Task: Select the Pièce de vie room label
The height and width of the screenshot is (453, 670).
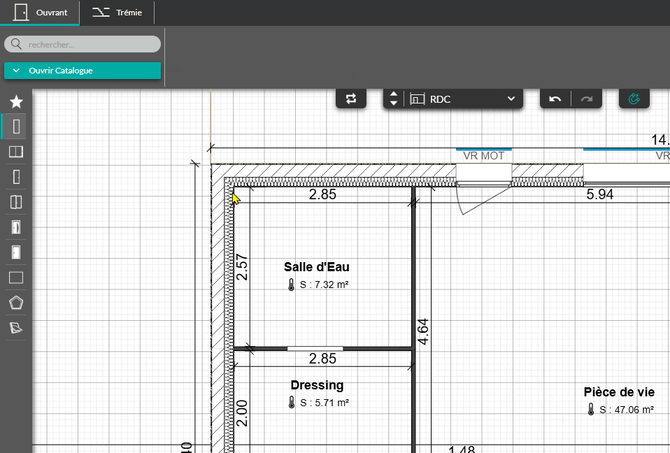Action: tap(619, 392)
